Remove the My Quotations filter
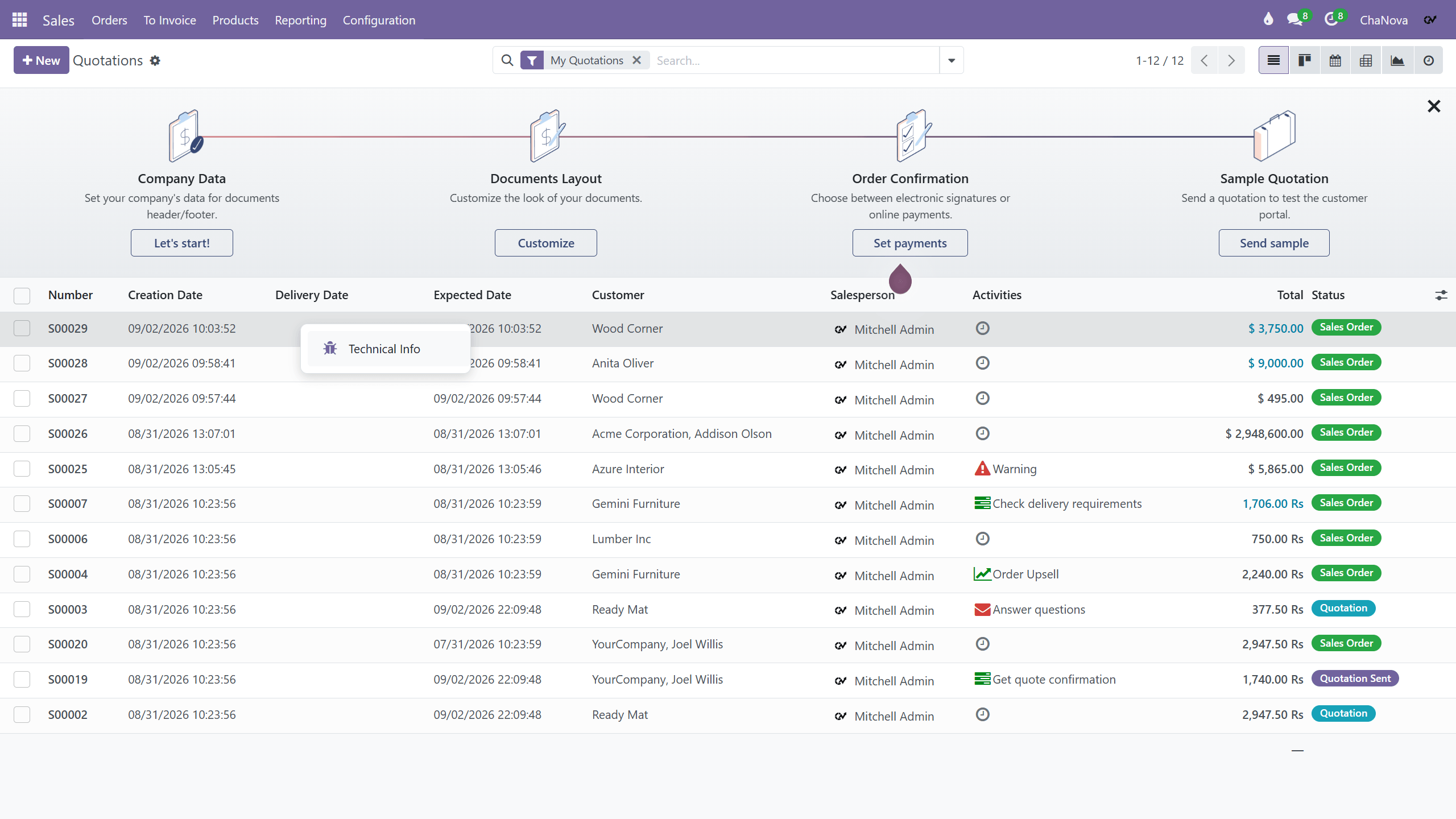Viewport: 1456px width, 819px height. pos(637,60)
